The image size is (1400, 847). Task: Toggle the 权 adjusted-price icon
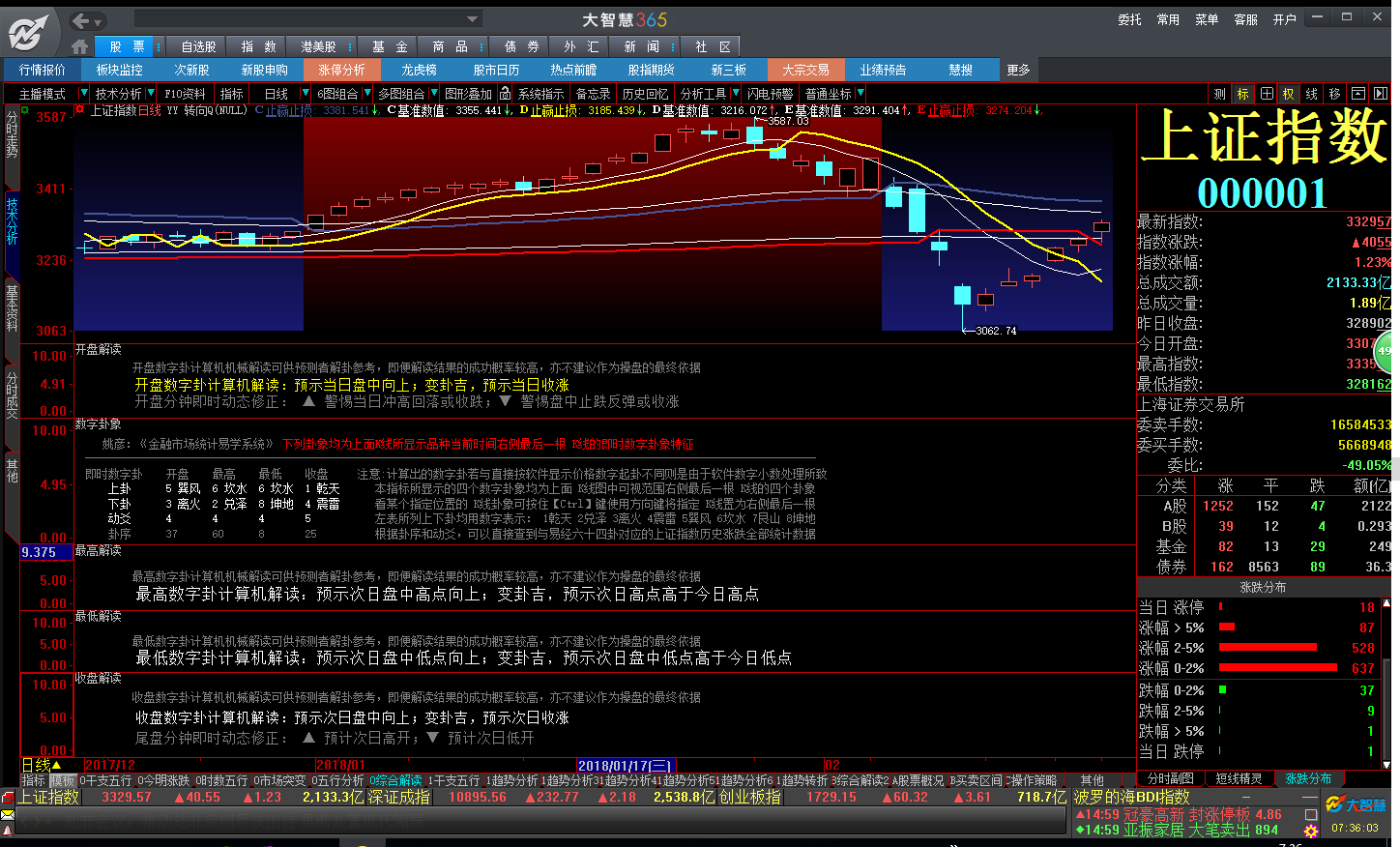pyautogui.click(x=1289, y=94)
